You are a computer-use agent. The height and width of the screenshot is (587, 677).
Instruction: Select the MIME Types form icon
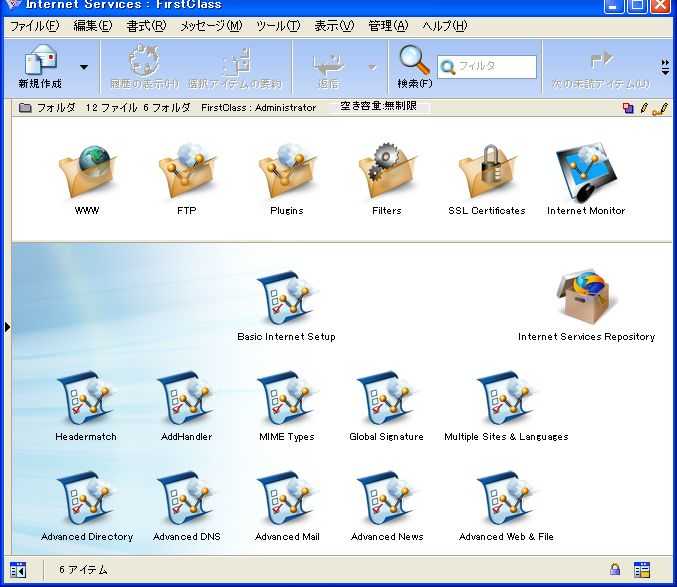pyautogui.click(x=287, y=399)
